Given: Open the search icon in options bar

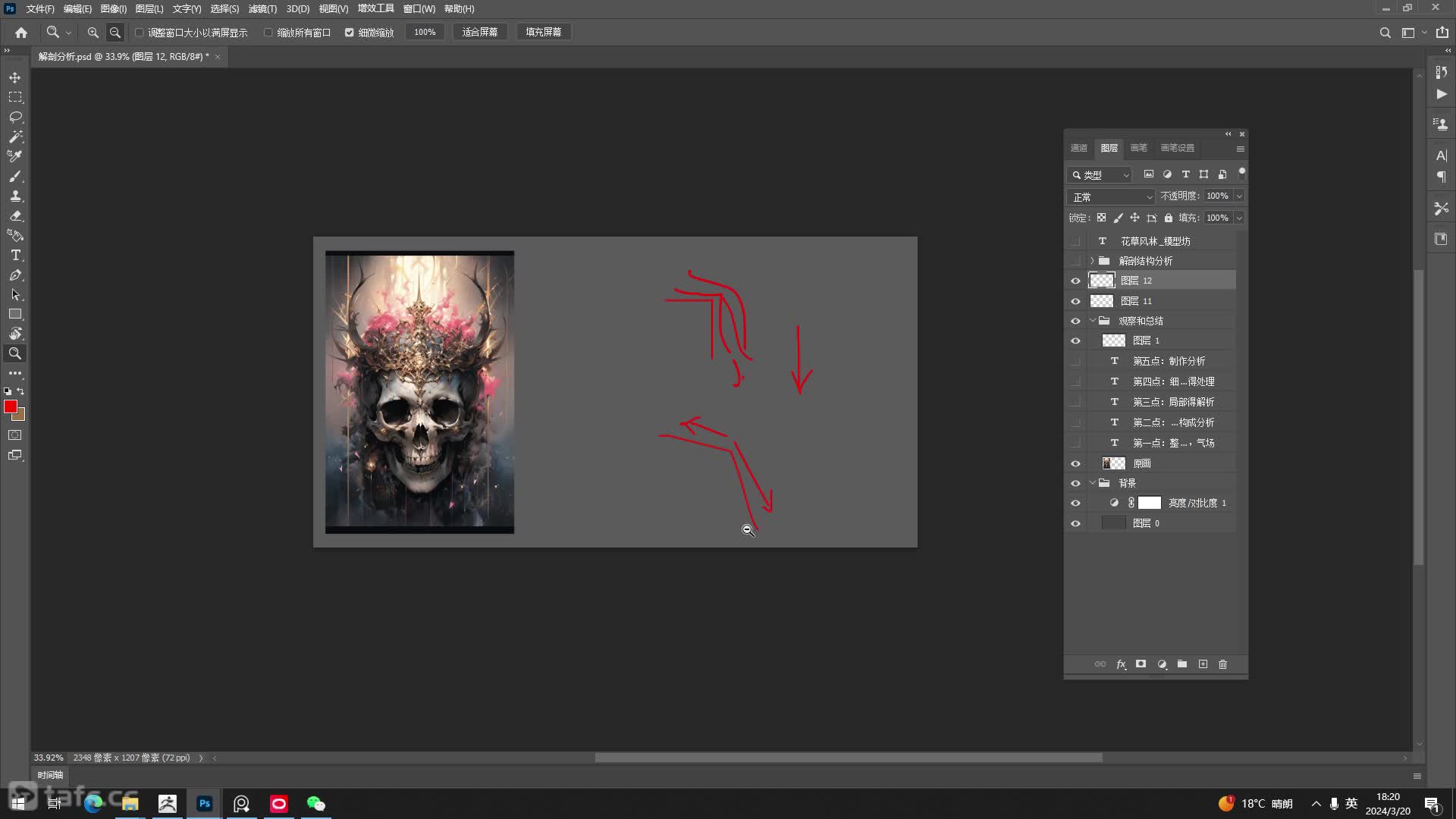Looking at the screenshot, I should [x=1385, y=33].
